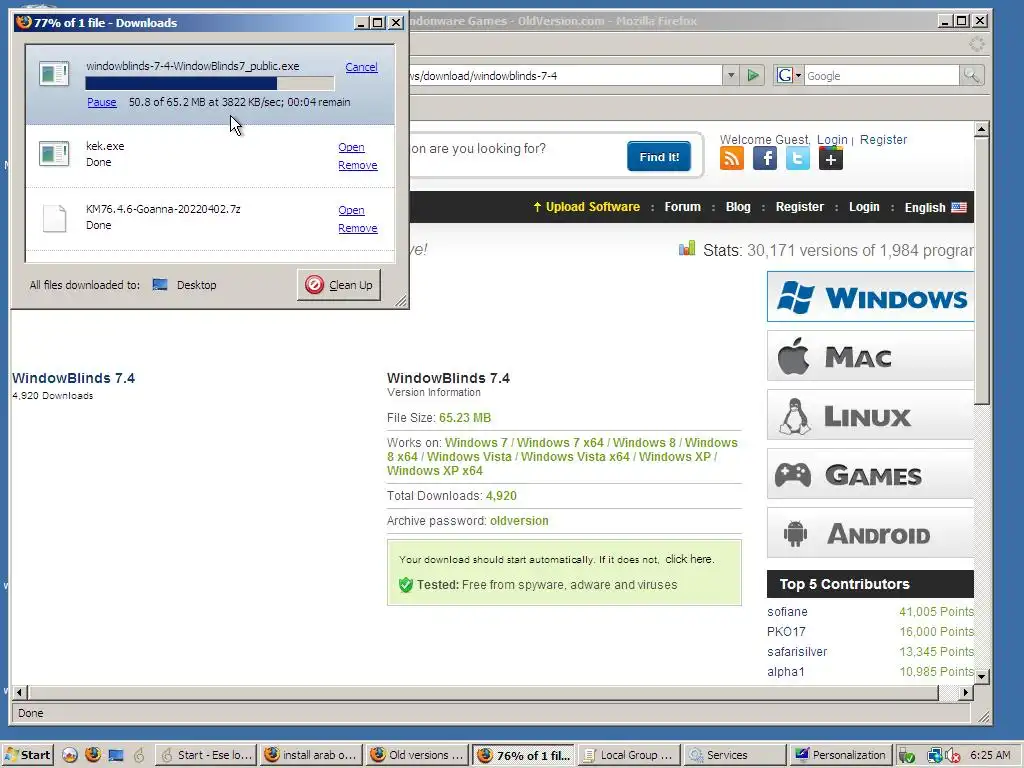
Task: Open contributor safarisilver's profile
Action: click(x=797, y=652)
